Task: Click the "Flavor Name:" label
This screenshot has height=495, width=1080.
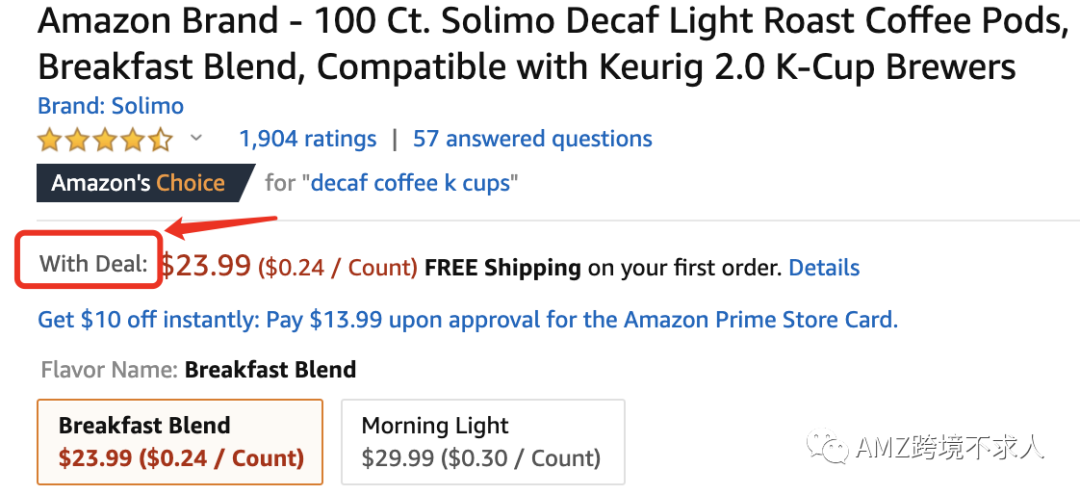Action: point(110,370)
